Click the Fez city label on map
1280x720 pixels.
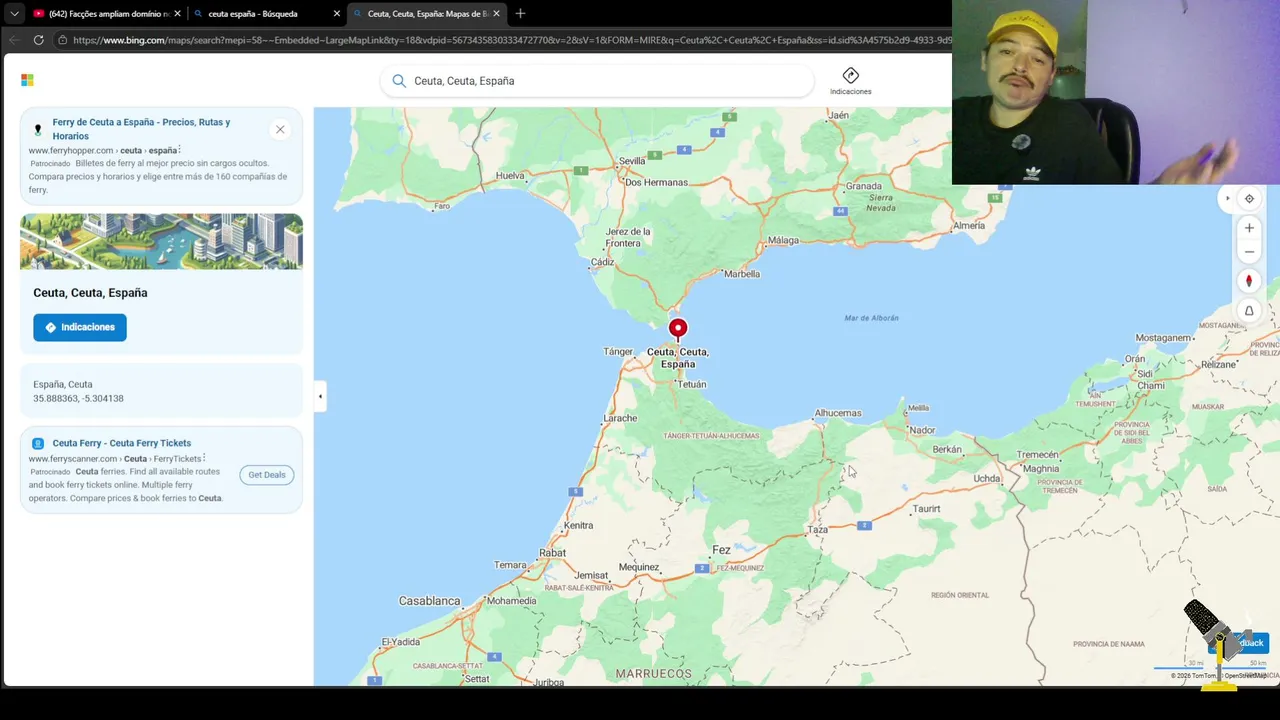click(721, 550)
